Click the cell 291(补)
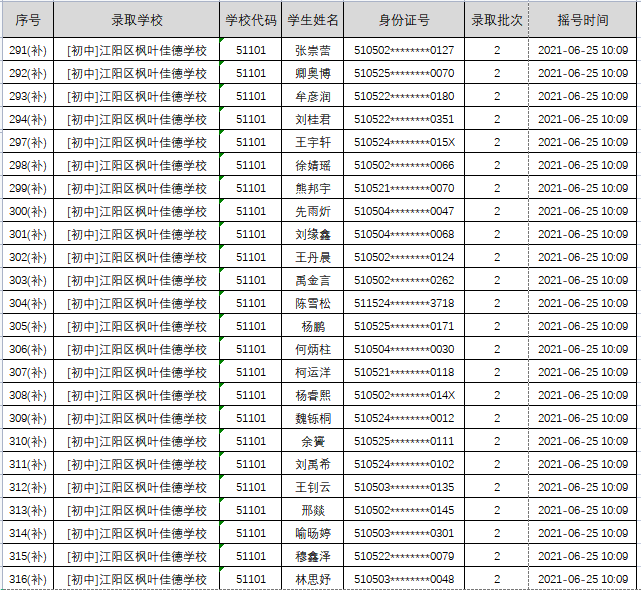 28,50
